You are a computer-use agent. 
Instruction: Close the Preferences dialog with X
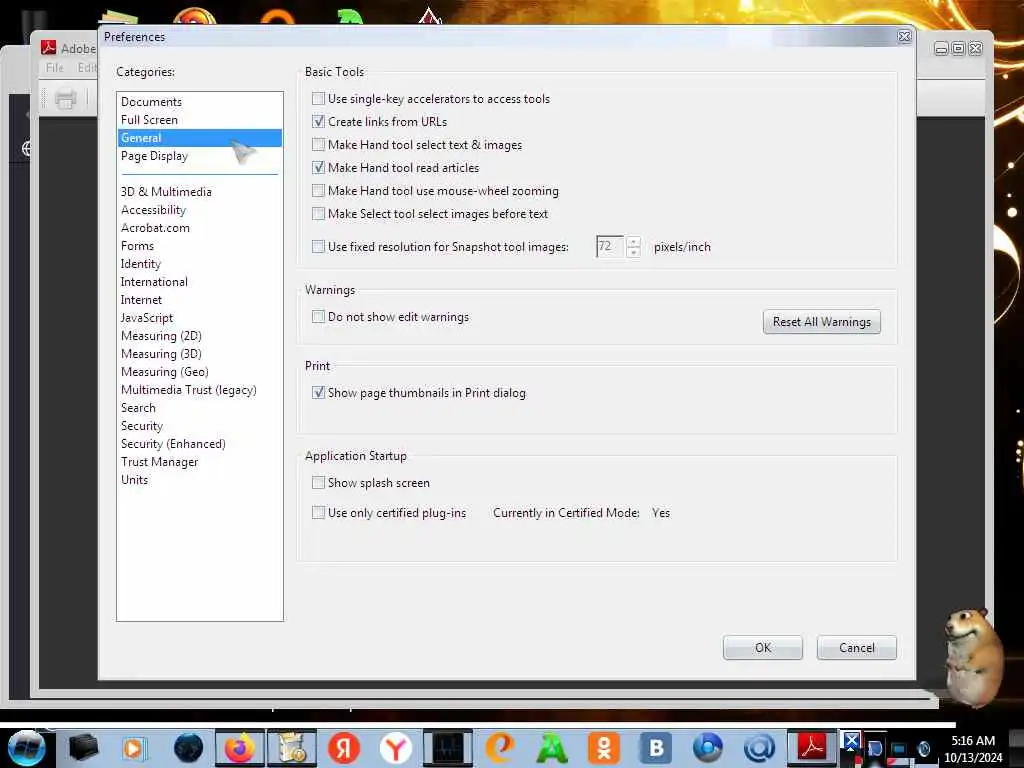pyautogui.click(x=904, y=37)
